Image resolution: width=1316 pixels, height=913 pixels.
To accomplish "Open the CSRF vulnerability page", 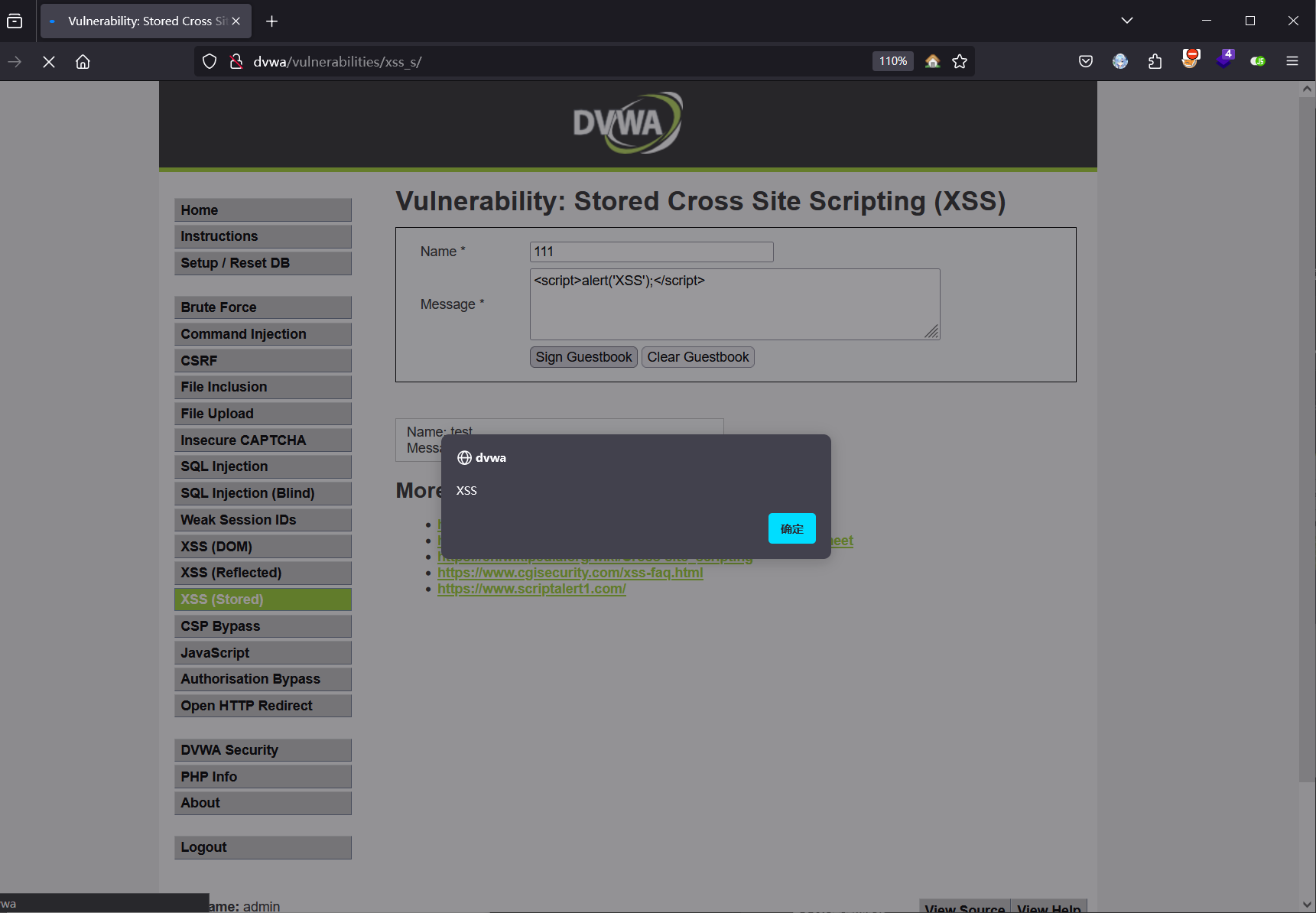I will click(263, 360).
